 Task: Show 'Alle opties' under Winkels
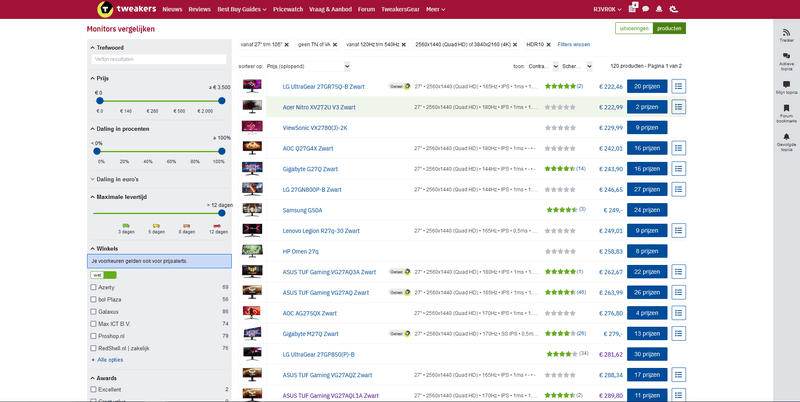coord(110,360)
